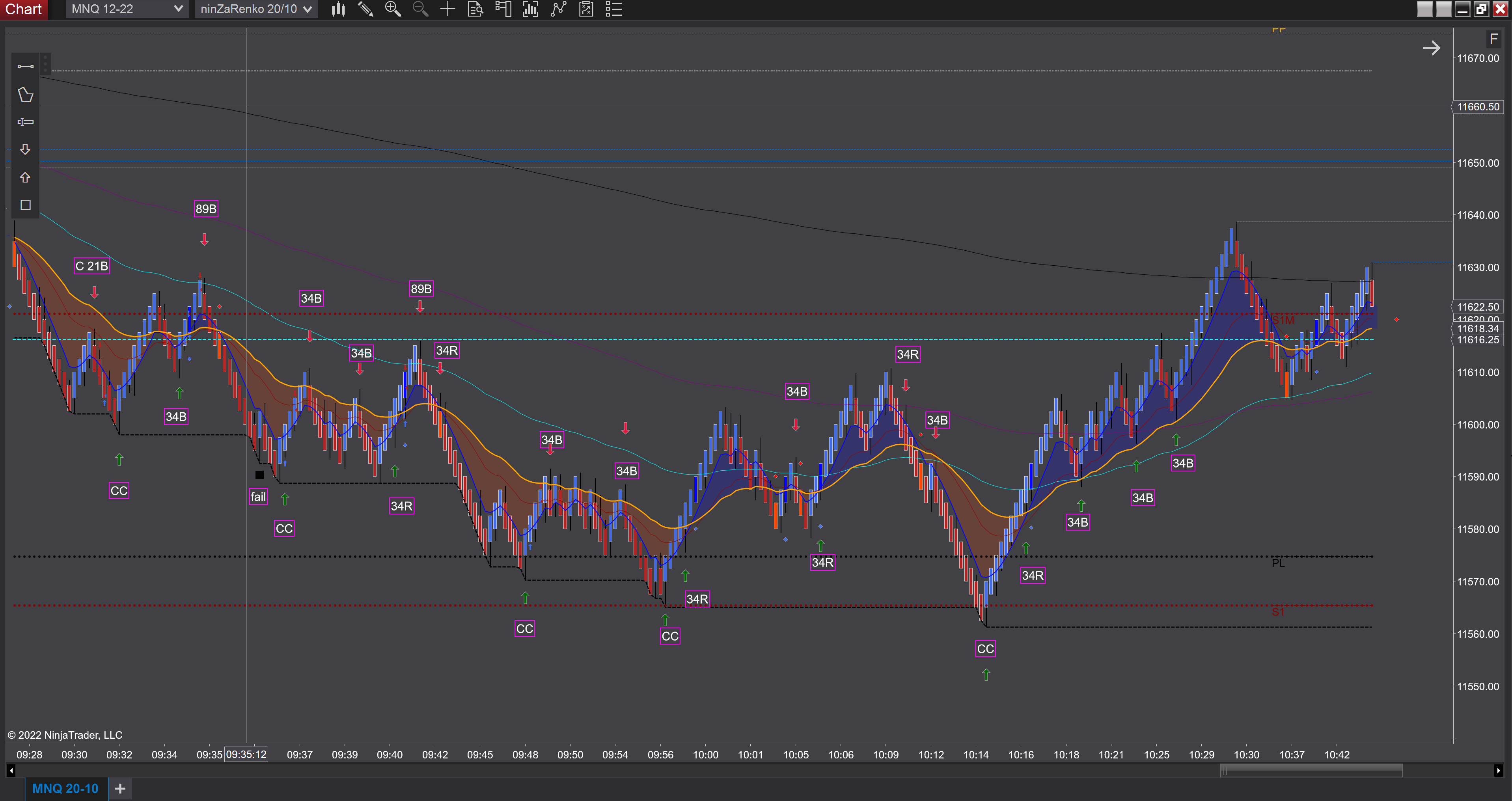Viewport: 1512px width, 801px height.
Task: Open the bar type chart style icon
Action: tap(338, 9)
